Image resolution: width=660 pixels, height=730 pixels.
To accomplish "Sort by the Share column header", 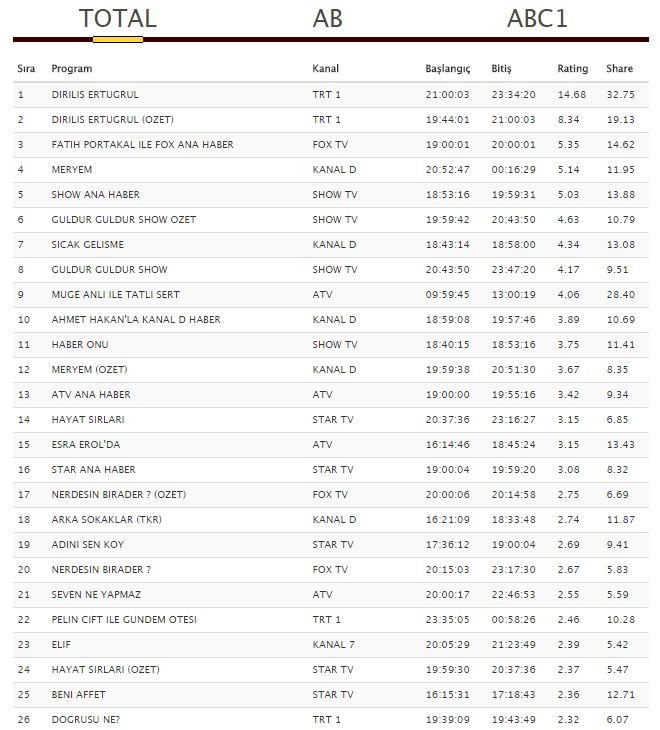I will coord(619,69).
